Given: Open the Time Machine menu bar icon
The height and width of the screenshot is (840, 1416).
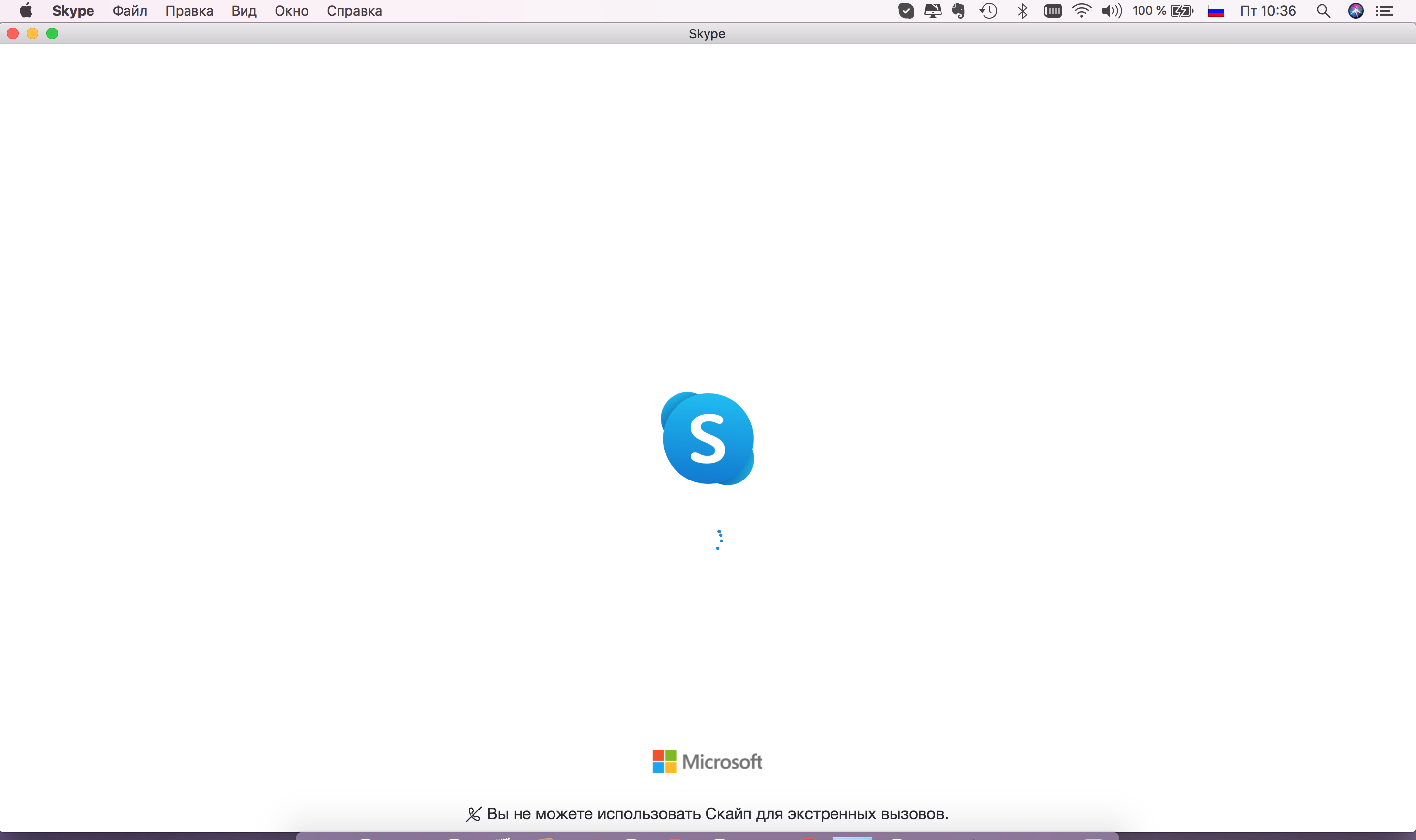Looking at the screenshot, I should [x=988, y=11].
